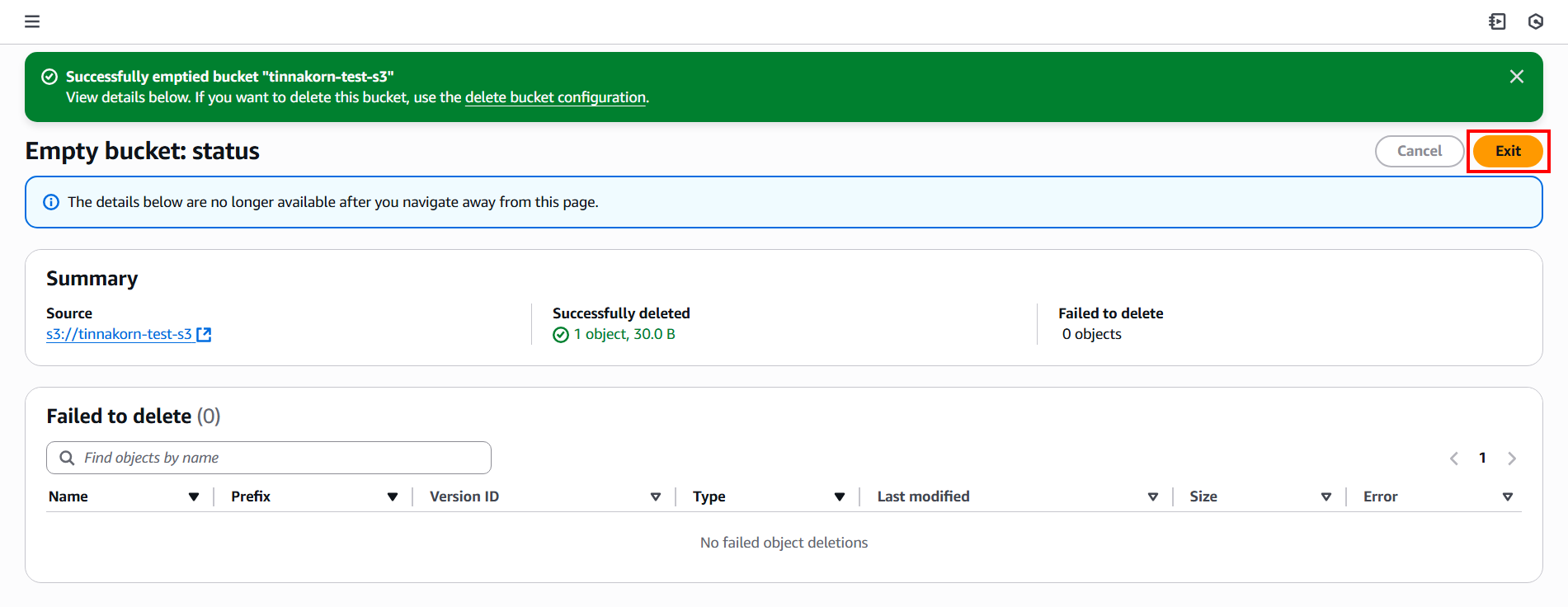Sort by Name column arrow

click(x=194, y=496)
